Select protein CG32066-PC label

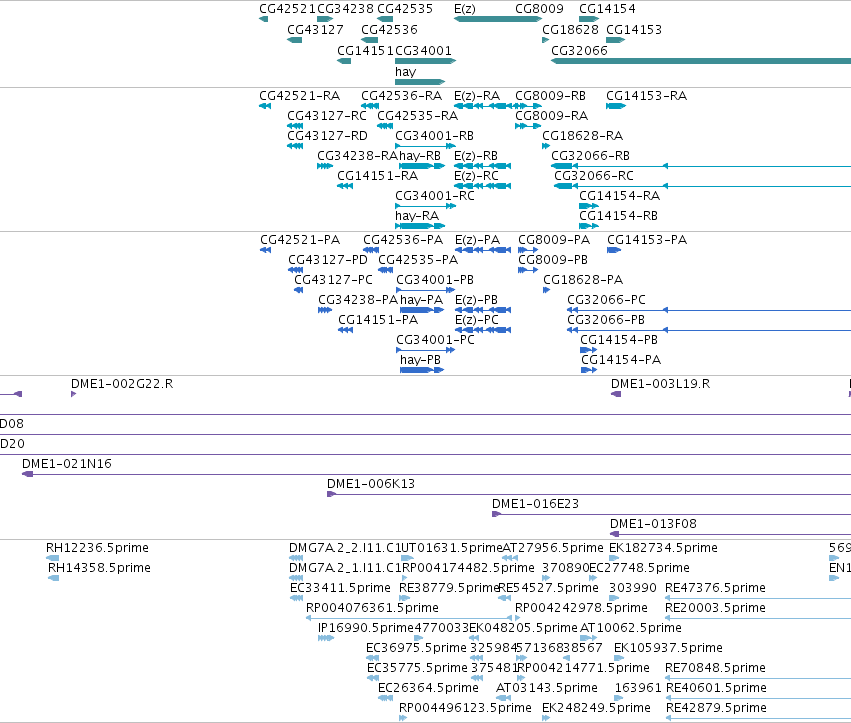tap(606, 300)
